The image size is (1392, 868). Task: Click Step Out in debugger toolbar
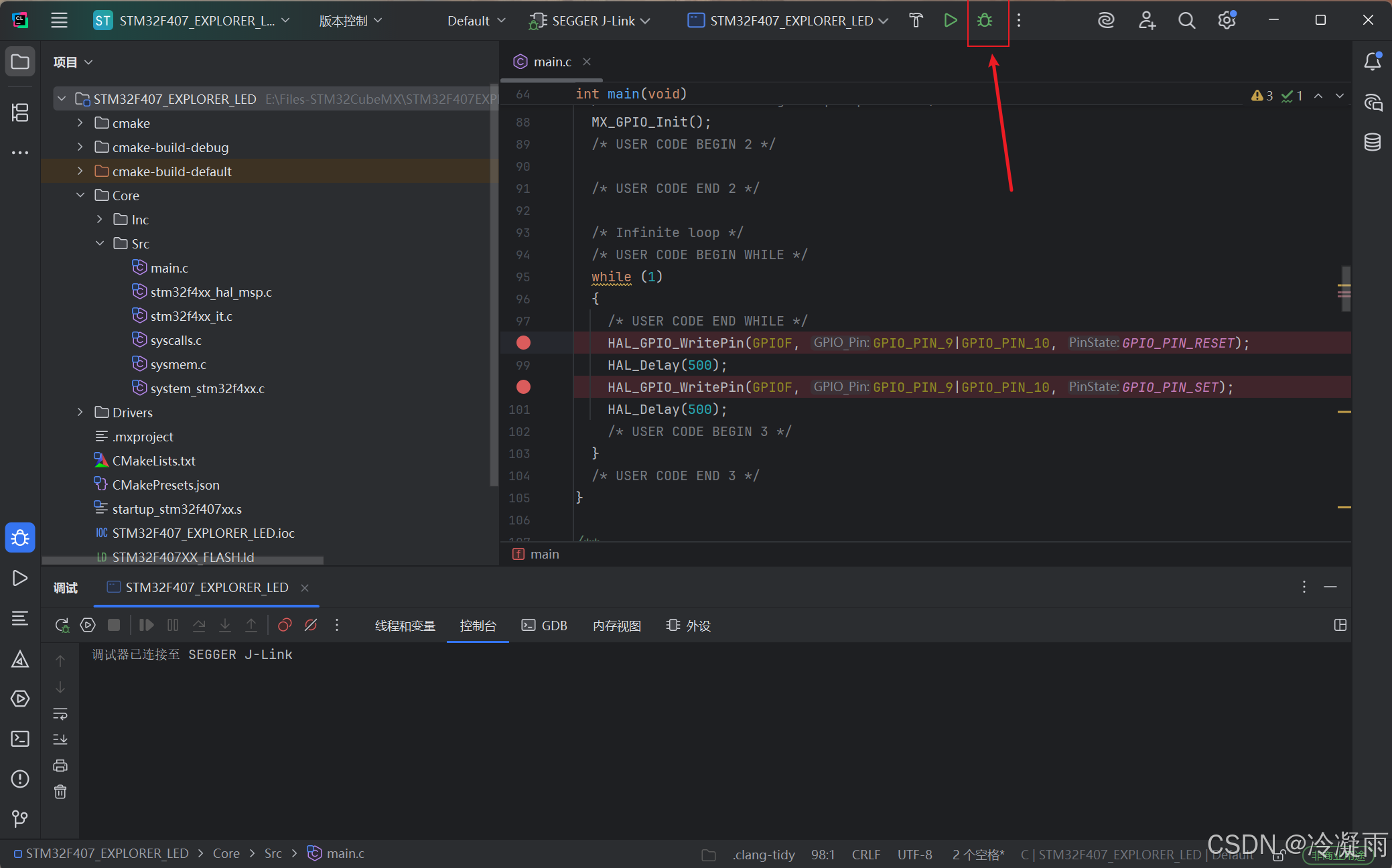(x=251, y=625)
